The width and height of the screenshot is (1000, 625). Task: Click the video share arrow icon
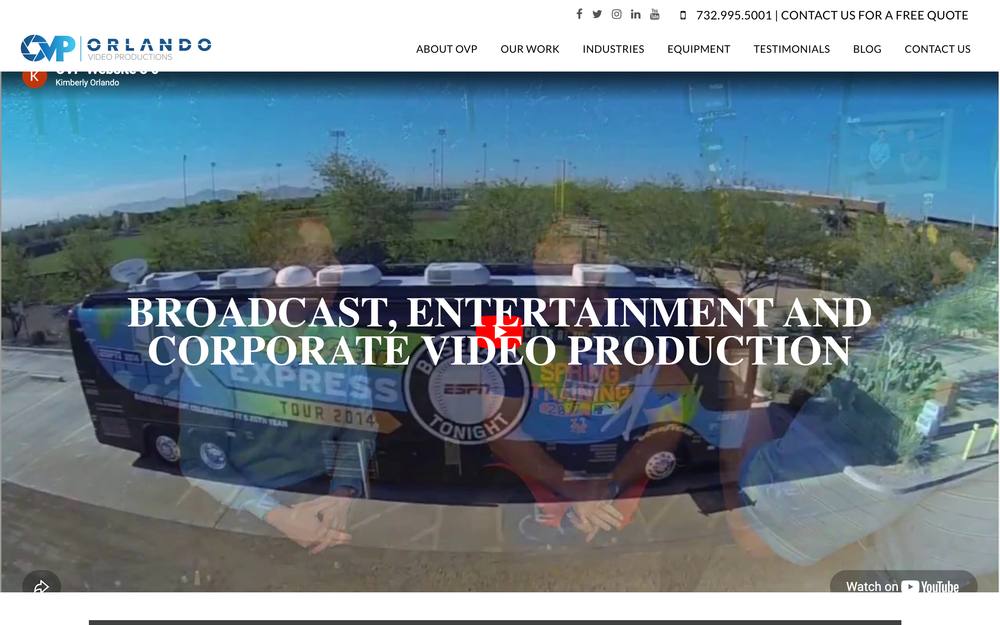[x=41, y=584]
